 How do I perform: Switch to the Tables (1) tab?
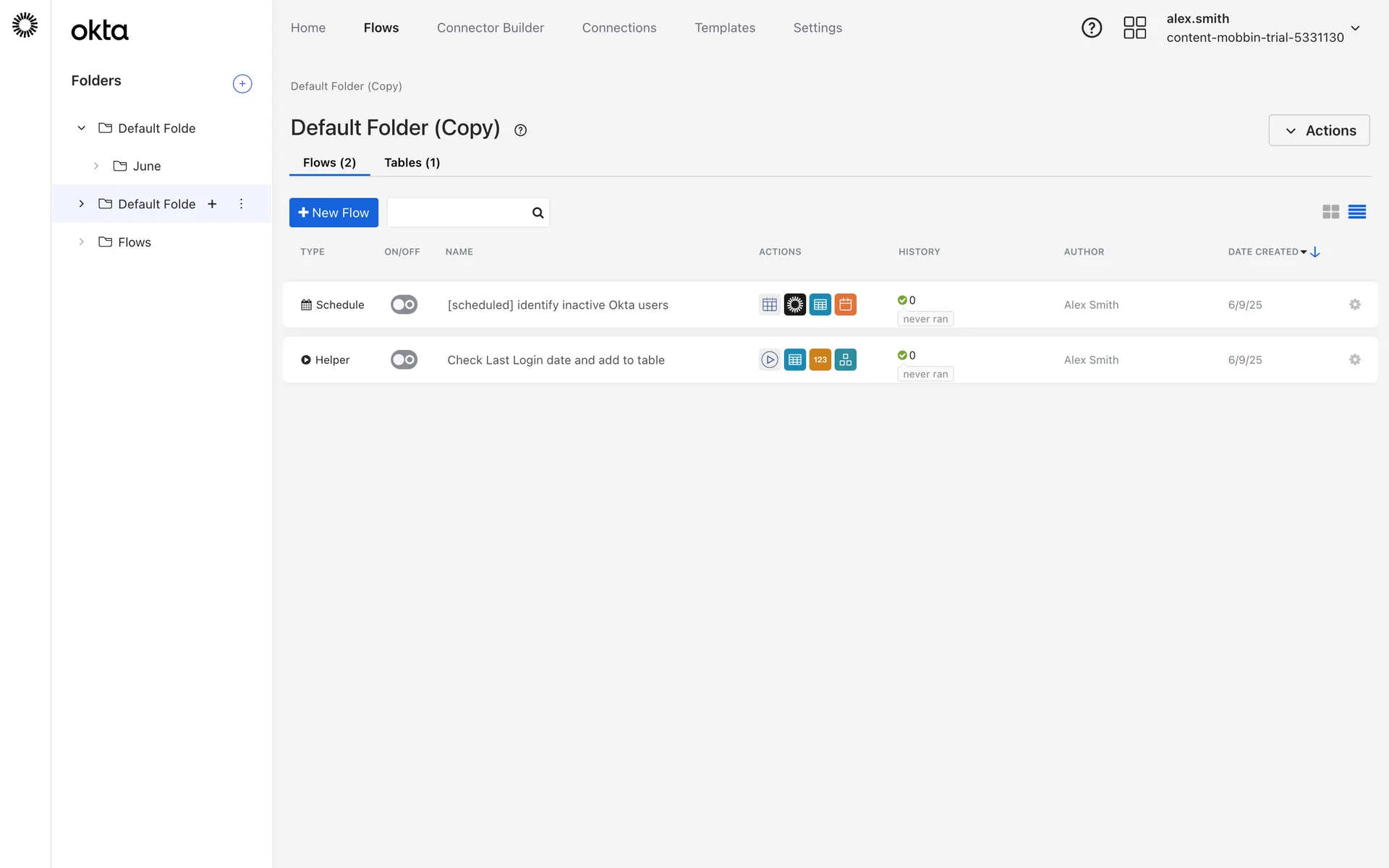point(412,163)
